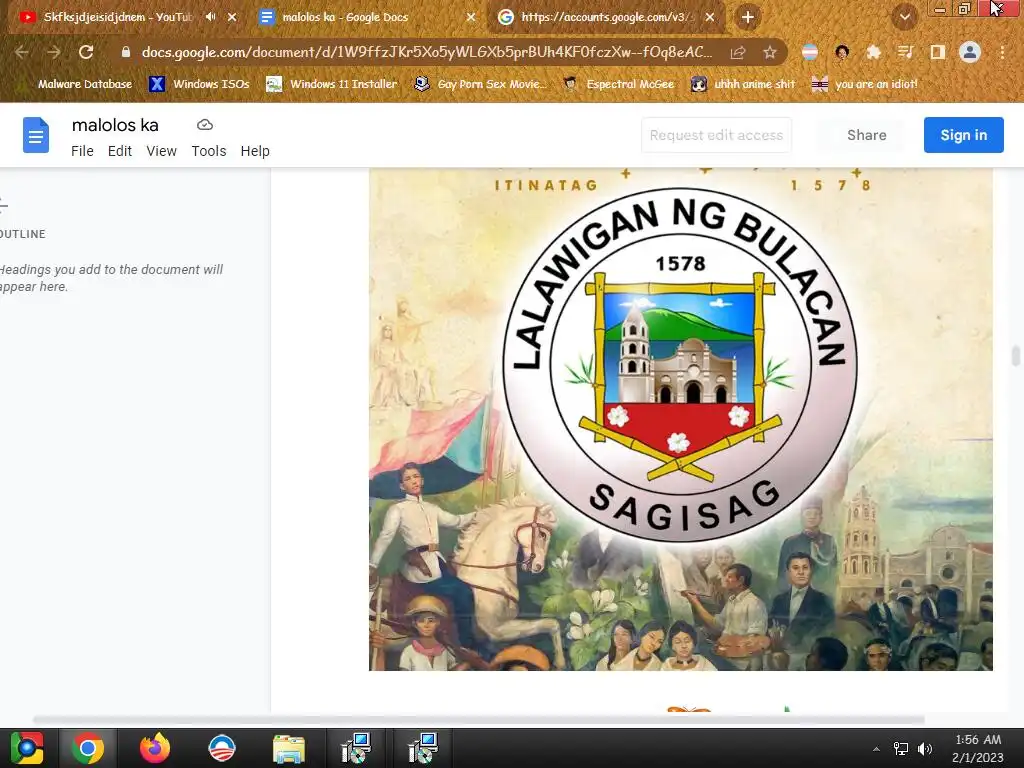Click the Google Docs home icon
This screenshot has height=768, width=1024.
[36, 135]
